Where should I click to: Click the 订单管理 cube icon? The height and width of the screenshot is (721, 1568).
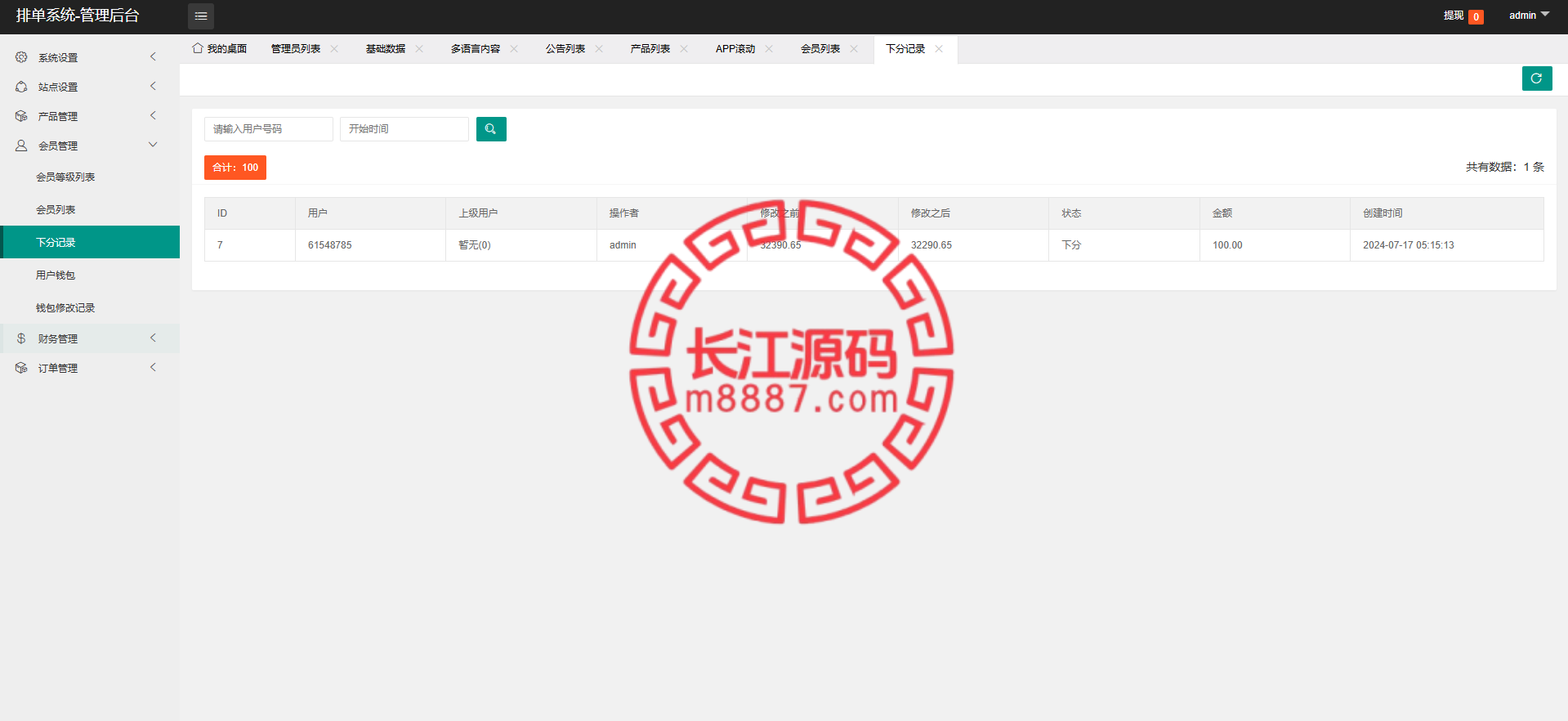click(x=21, y=368)
